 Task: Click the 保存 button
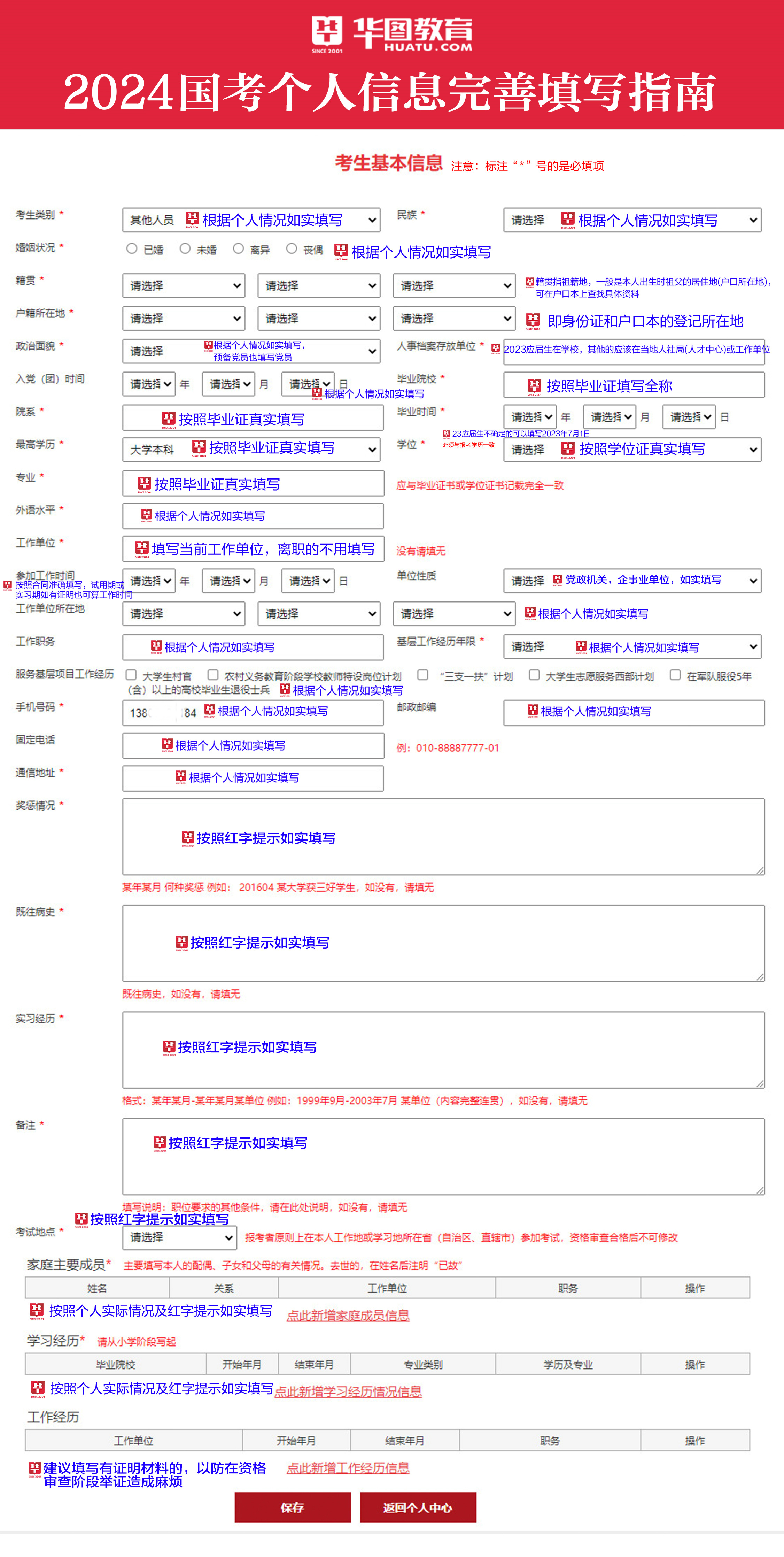pyautogui.click(x=293, y=1508)
